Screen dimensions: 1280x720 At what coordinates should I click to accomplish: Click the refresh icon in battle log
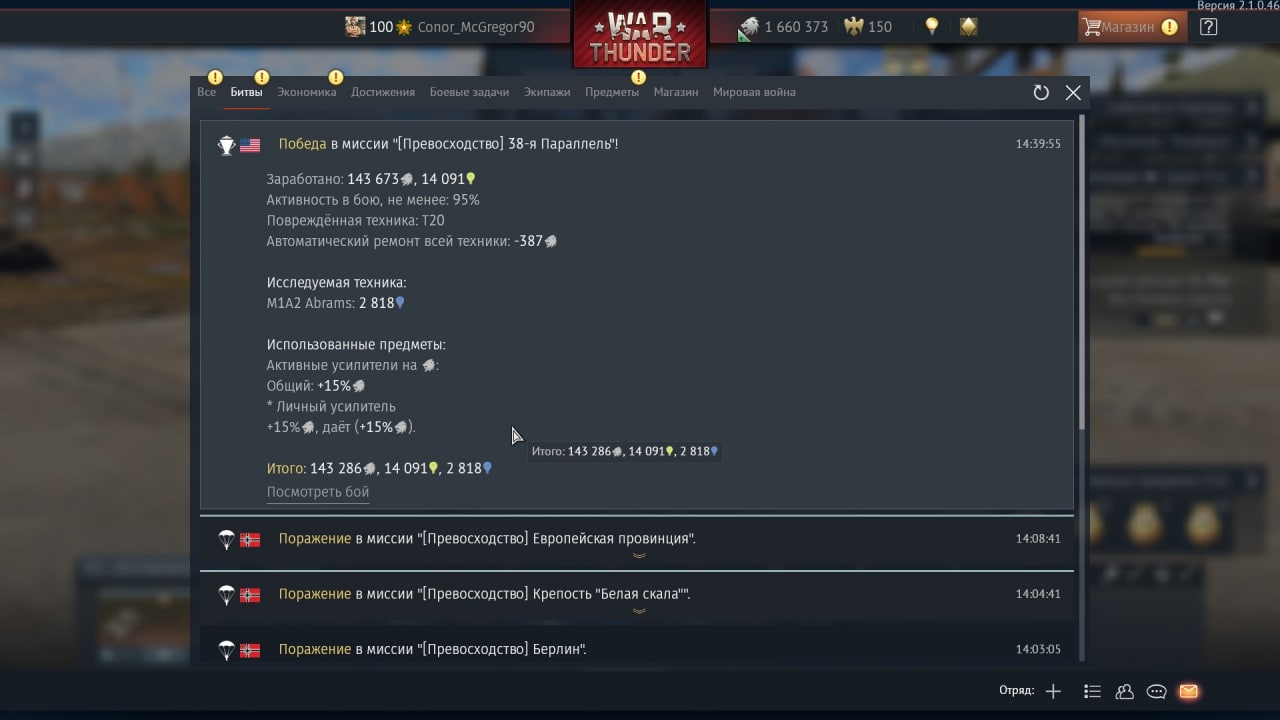1041,92
